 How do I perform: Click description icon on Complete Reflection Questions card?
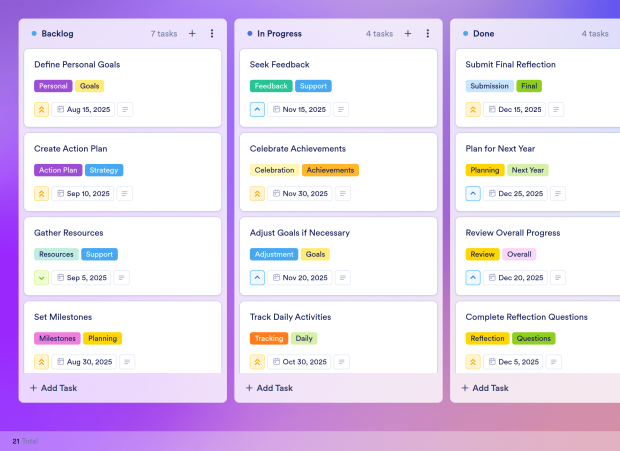point(554,362)
